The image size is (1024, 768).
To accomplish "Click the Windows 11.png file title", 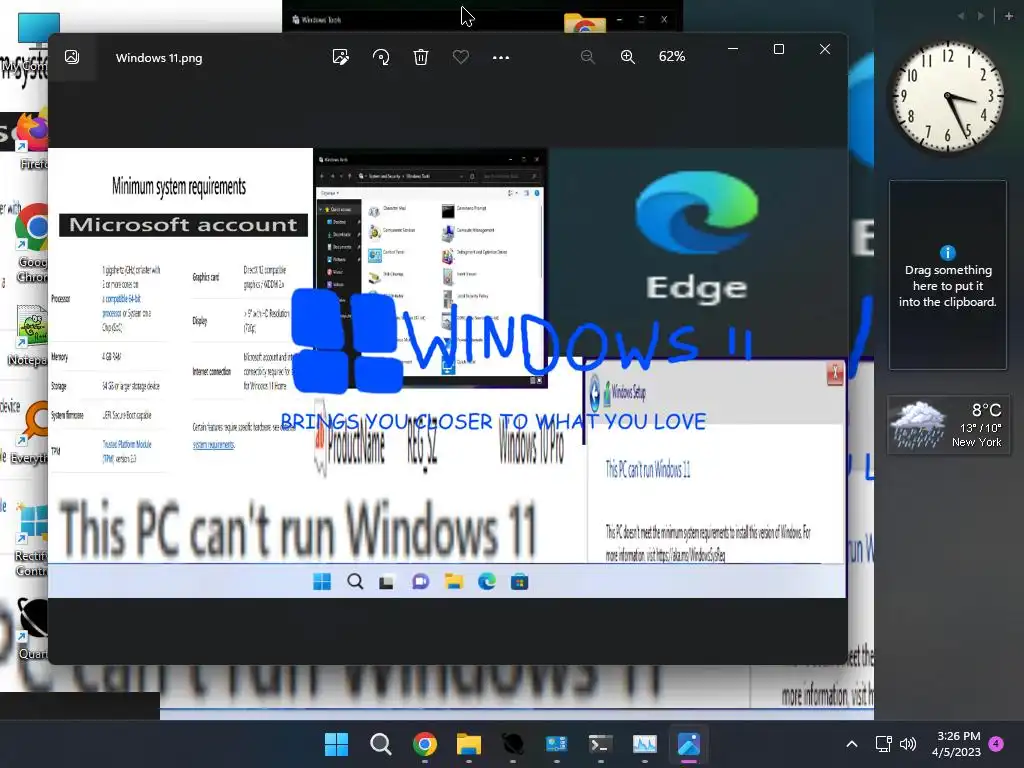I will (159, 58).
